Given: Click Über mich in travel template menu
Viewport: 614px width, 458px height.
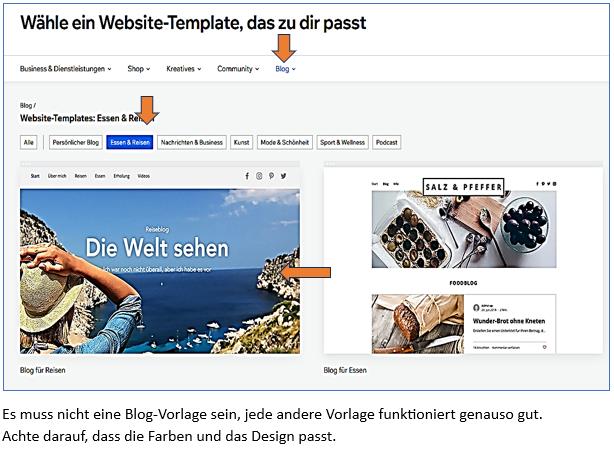Looking at the screenshot, I should coord(57,176).
